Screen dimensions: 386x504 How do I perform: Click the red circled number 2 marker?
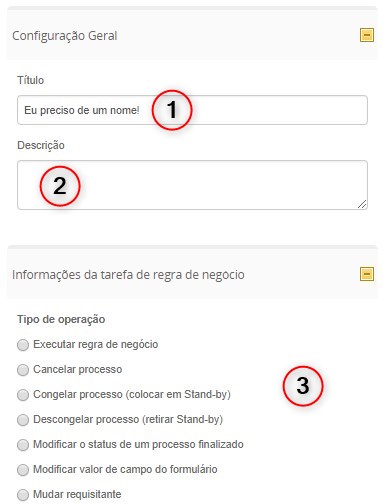point(60,186)
